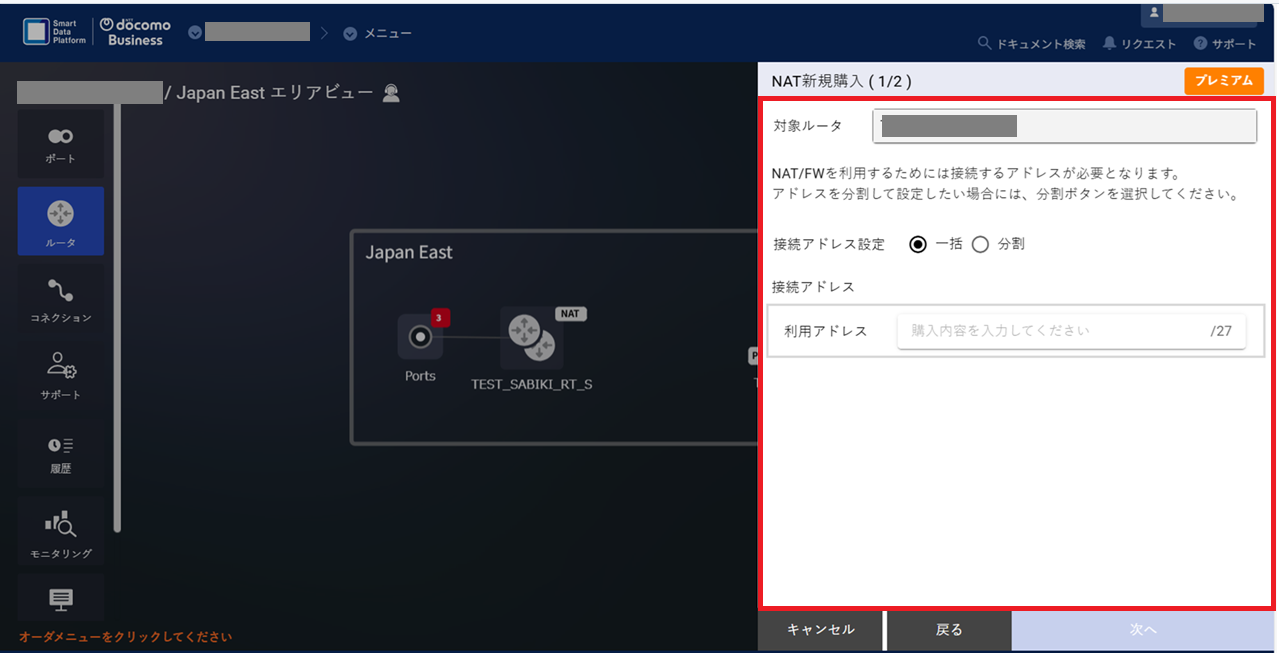Open the Support sidebar icon
1279x653 pixels.
tap(60, 375)
